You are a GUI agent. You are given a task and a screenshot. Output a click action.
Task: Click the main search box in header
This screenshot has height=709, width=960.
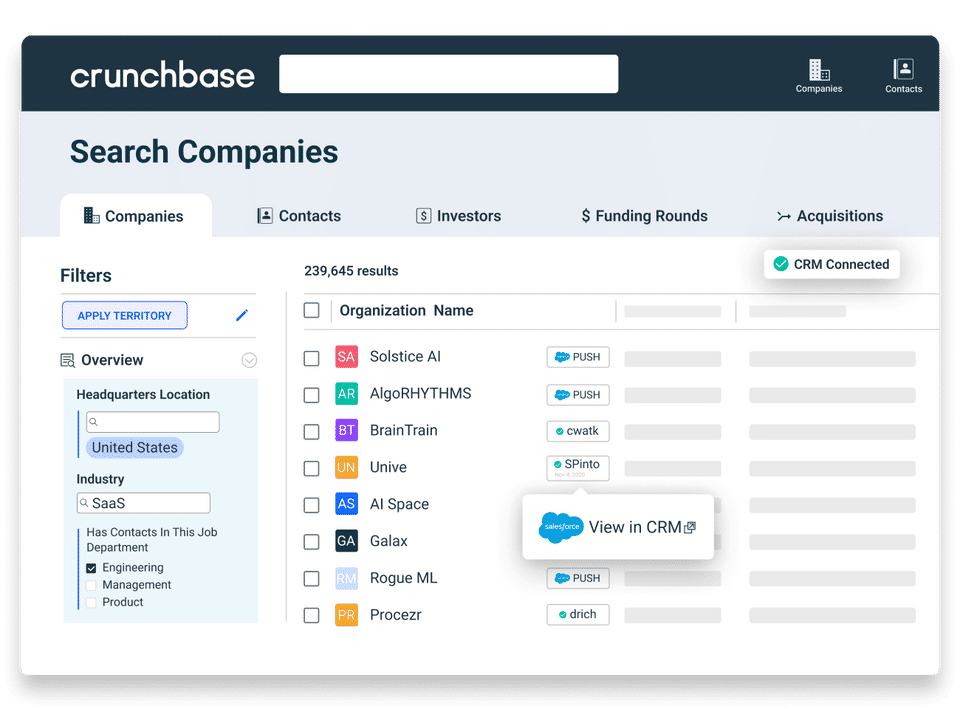[449, 74]
